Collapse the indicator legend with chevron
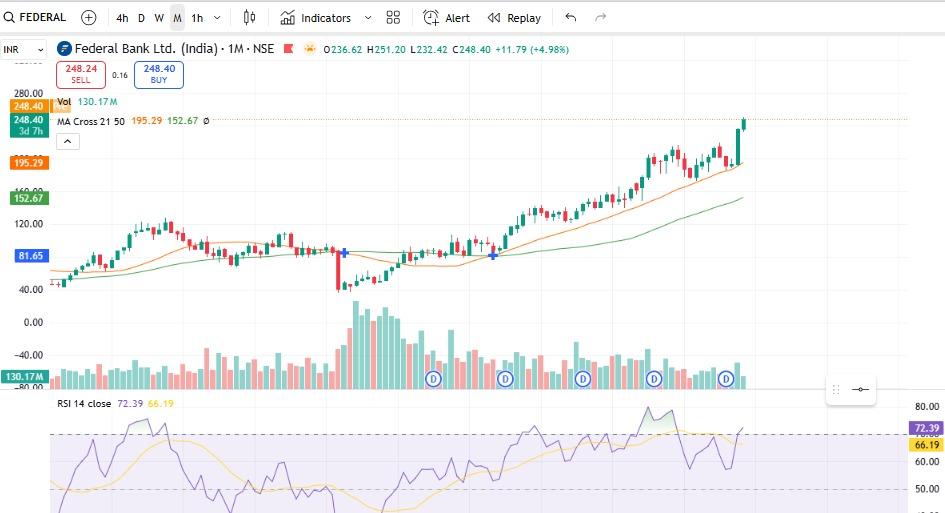The width and height of the screenshot is (945, 513). 68,142
